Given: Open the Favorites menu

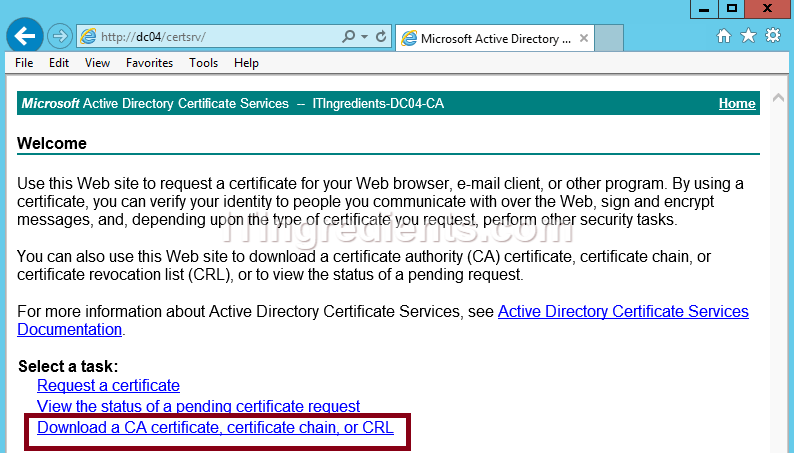Looking at the screenshot, I should click(x=149, y=63).
